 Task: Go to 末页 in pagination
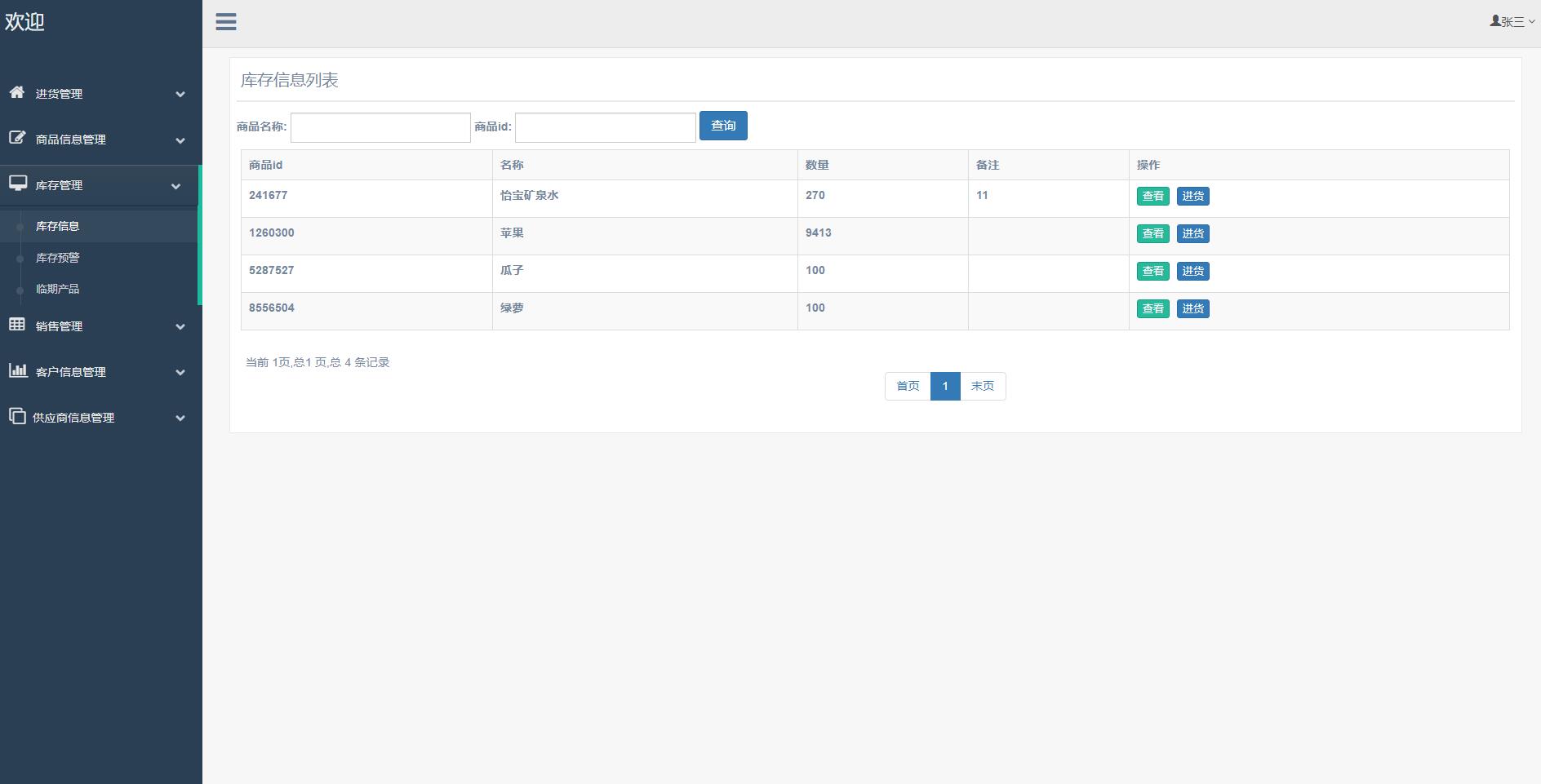[x=983, y=386]
